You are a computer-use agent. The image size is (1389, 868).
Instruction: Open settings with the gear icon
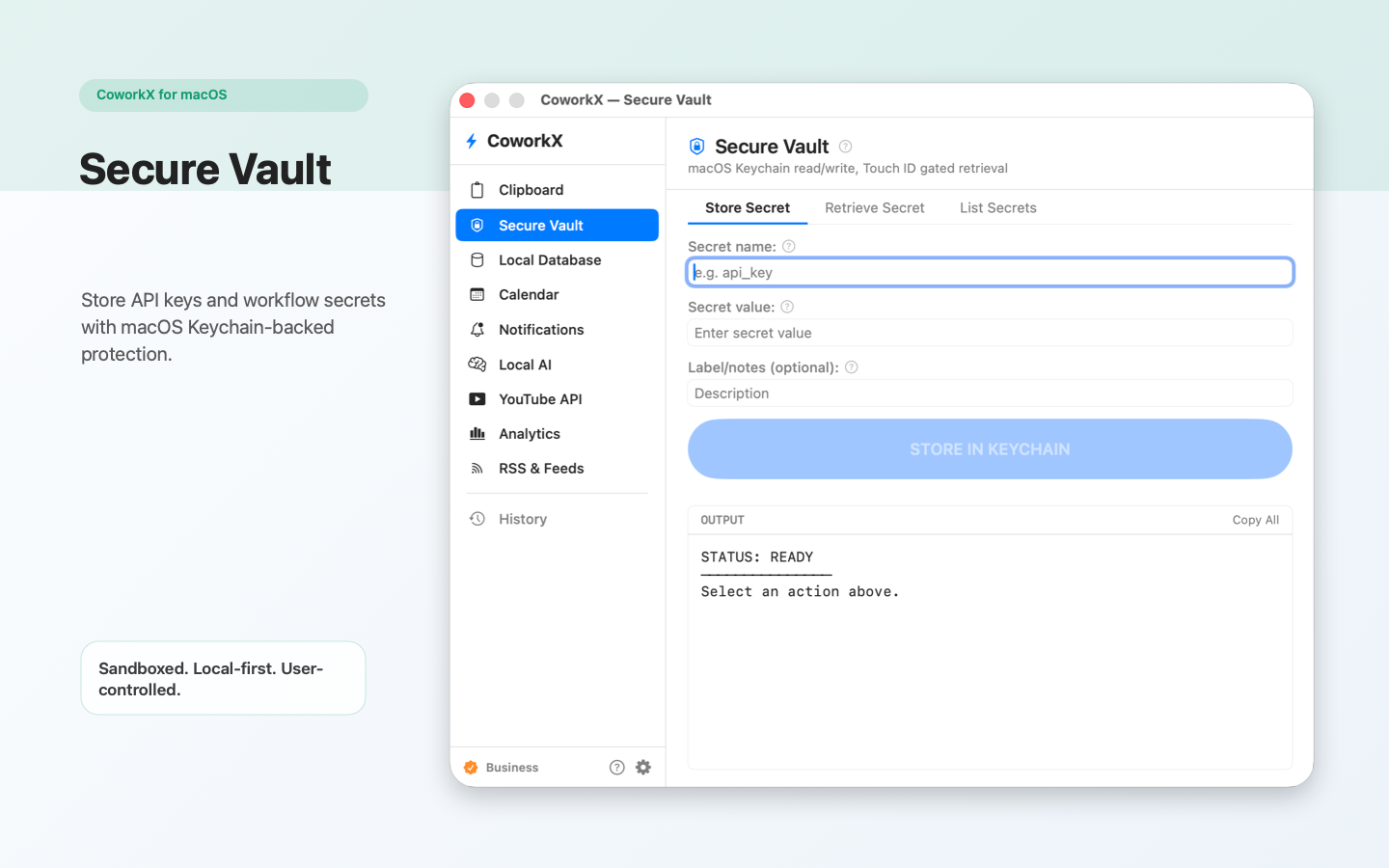[x=643, y=768]
